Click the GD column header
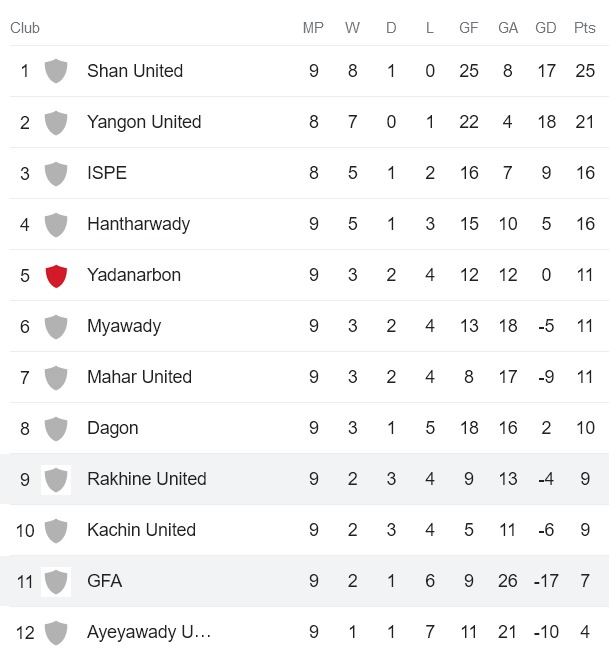The width and height of the screenshot is (609, 659). [x=546, y=28]
